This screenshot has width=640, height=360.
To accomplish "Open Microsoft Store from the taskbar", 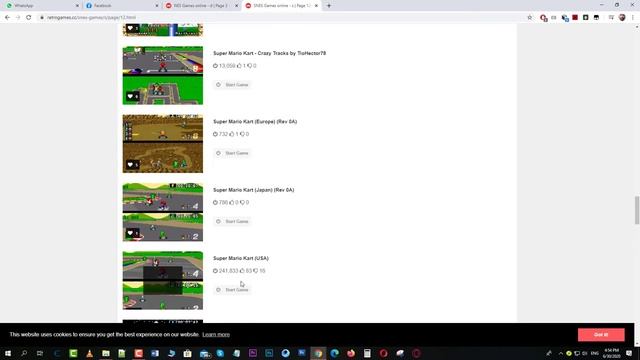I will [187, 353].
